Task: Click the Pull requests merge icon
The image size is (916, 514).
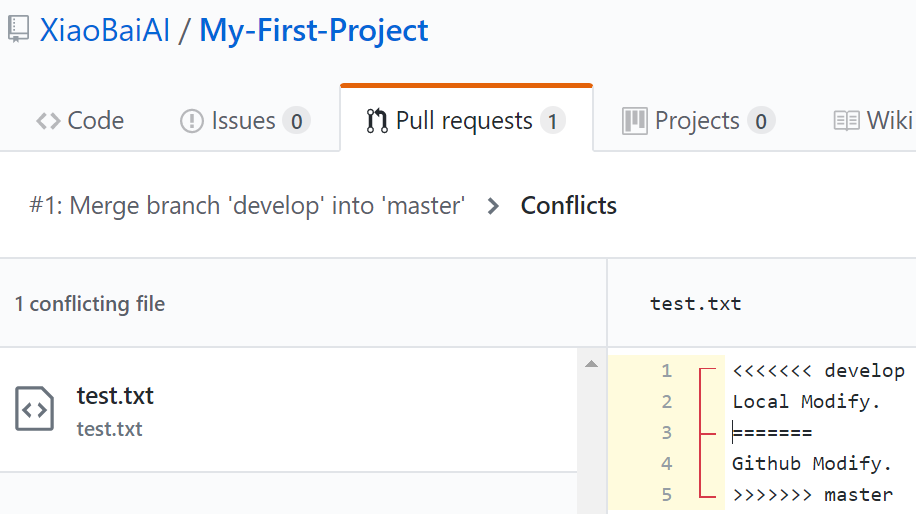Action: pos(377,121)
